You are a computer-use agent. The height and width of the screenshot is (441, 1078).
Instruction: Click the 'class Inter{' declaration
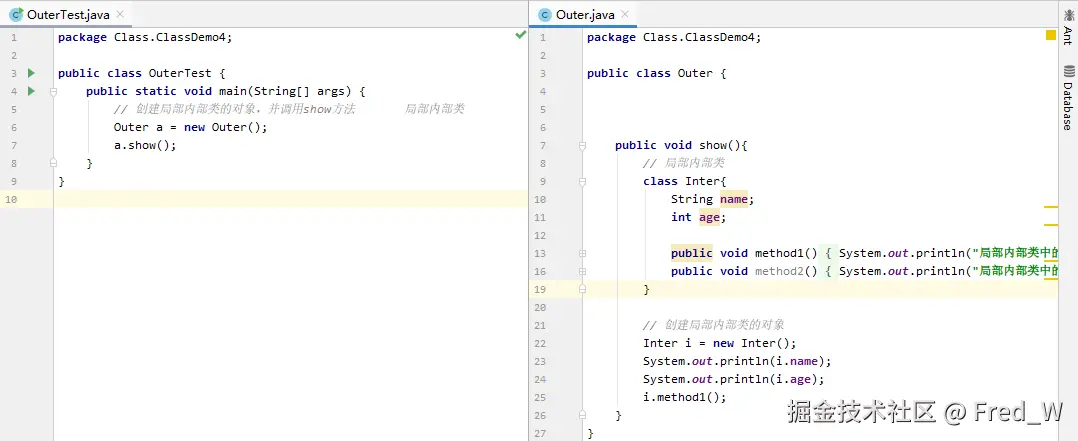click(x=685, y=181)
